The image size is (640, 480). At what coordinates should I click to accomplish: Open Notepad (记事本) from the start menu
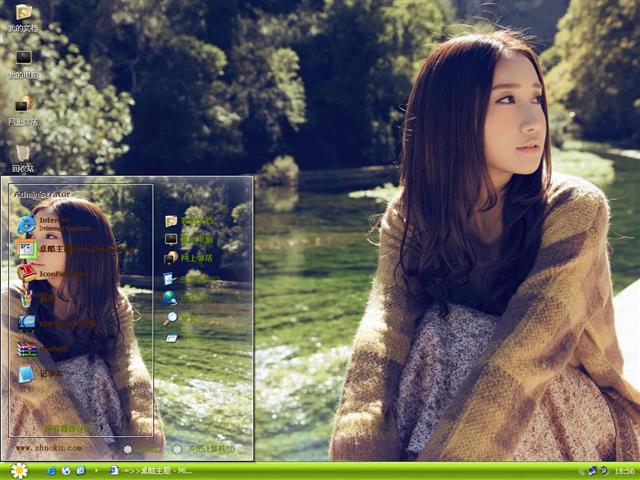click(x=41, y=374)
